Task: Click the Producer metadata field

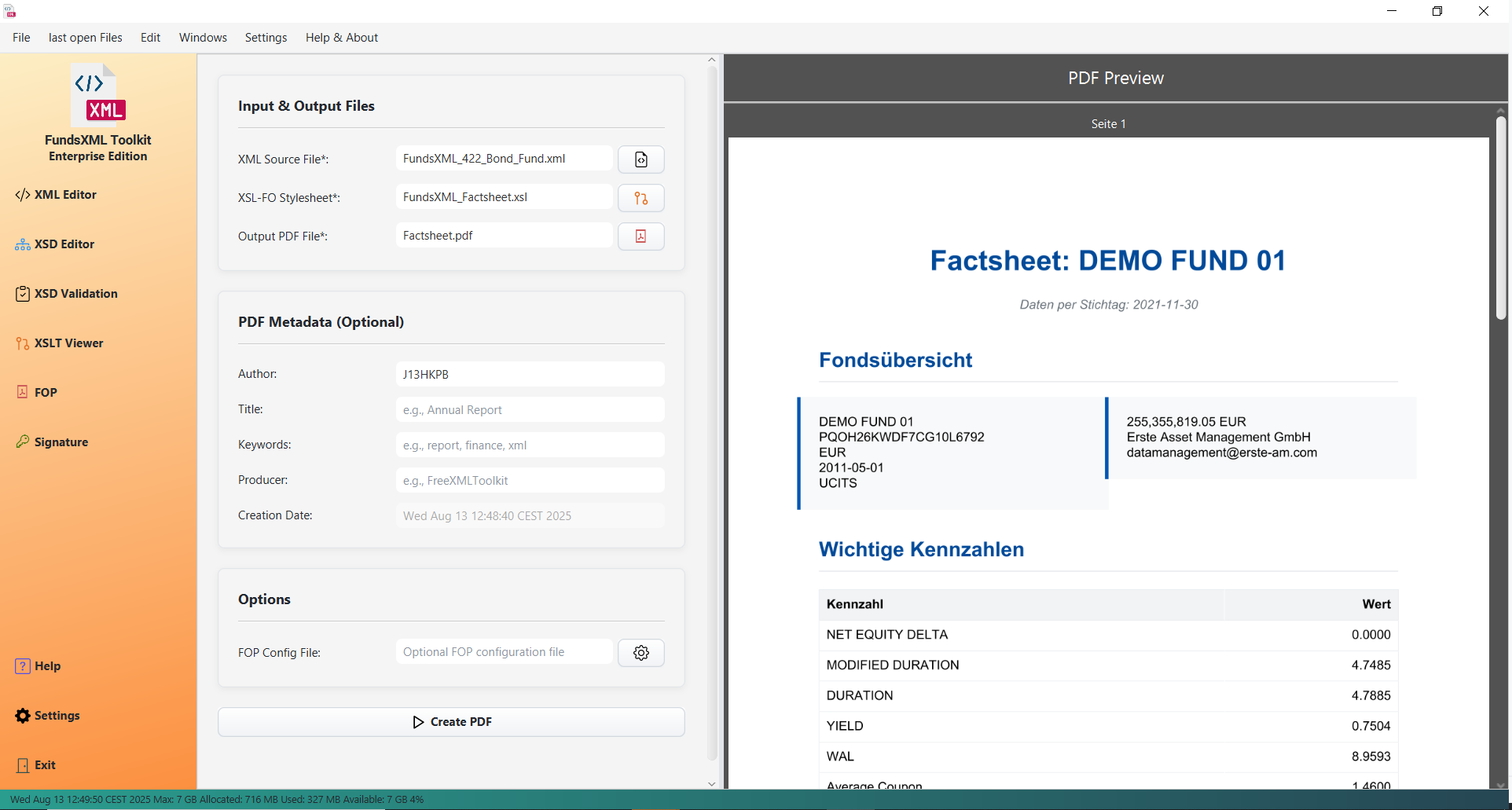Action: [530, 481]
